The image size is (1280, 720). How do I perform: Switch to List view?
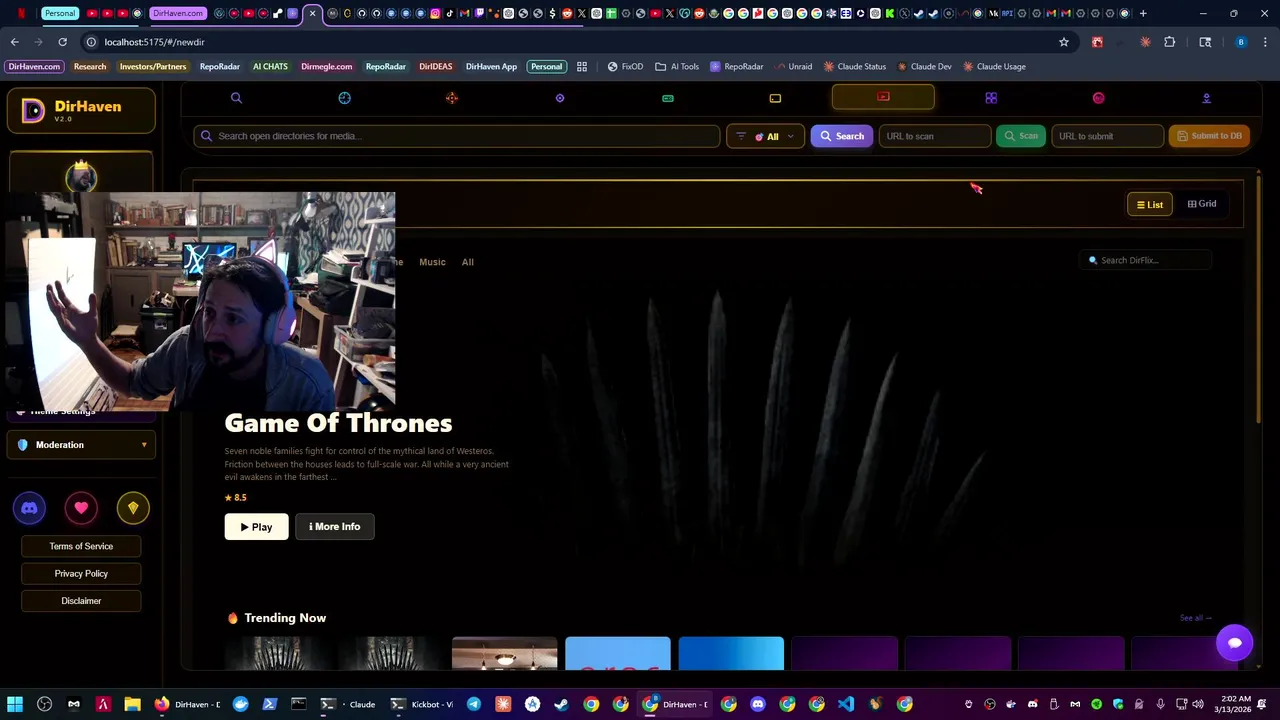(1150, 204)
